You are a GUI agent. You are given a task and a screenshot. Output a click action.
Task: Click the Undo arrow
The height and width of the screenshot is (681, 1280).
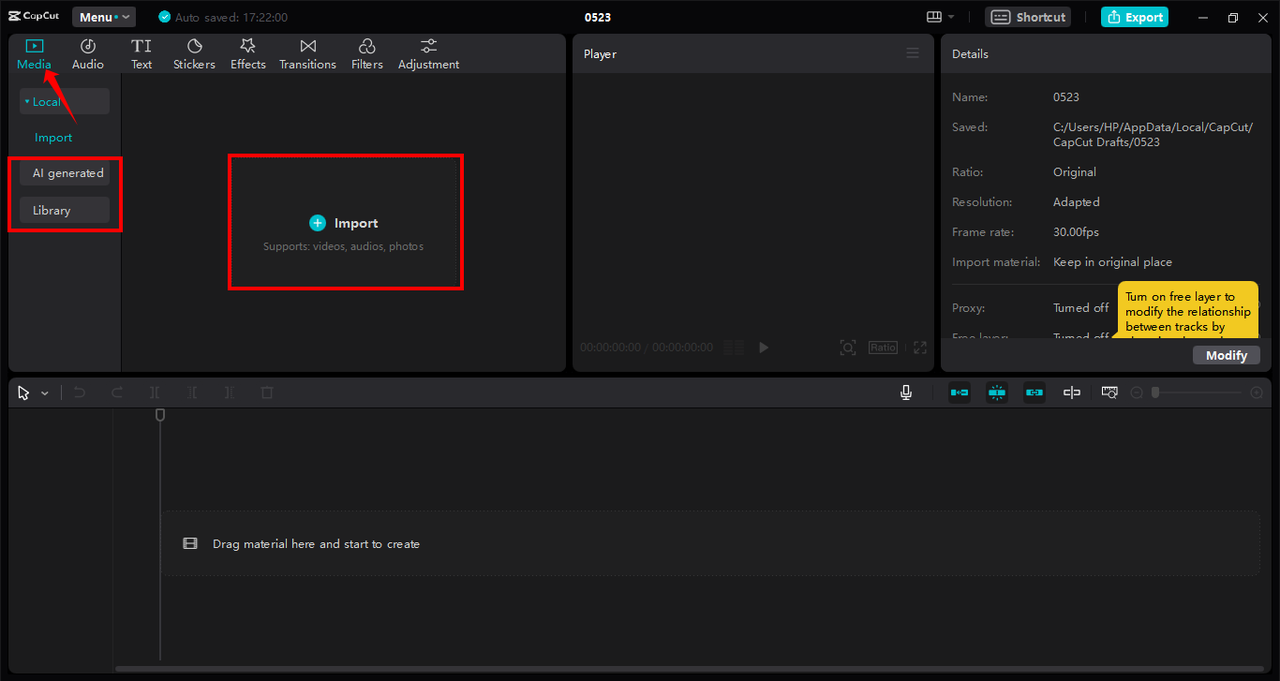[x=80, y=393]
